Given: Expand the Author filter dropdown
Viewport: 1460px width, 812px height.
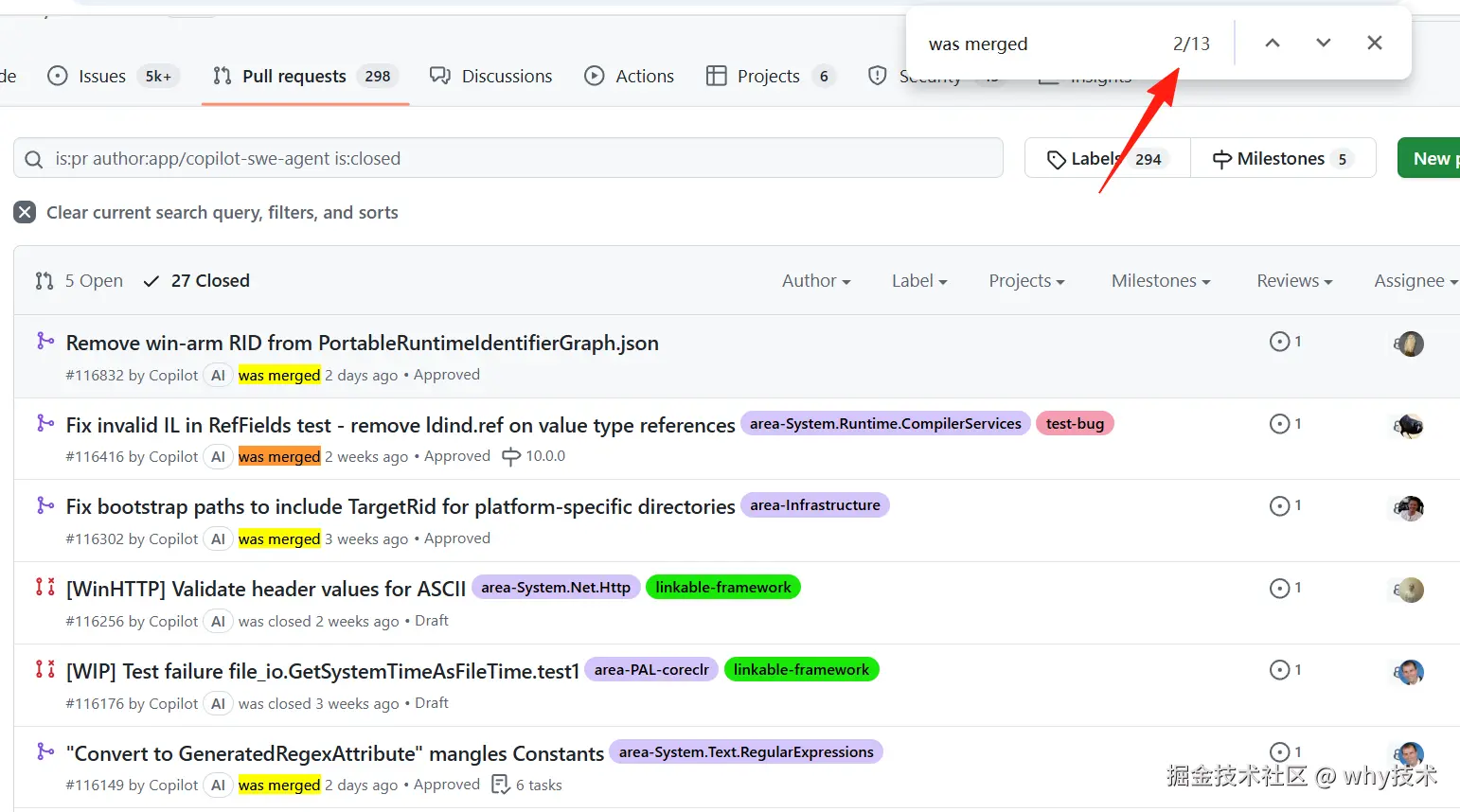Looking at the screenshot, I should pos(815,281).
